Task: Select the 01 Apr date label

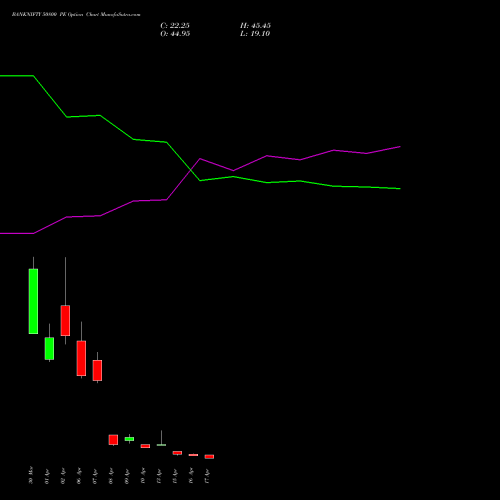Action: pyautogui.click(x=47, y=476)
